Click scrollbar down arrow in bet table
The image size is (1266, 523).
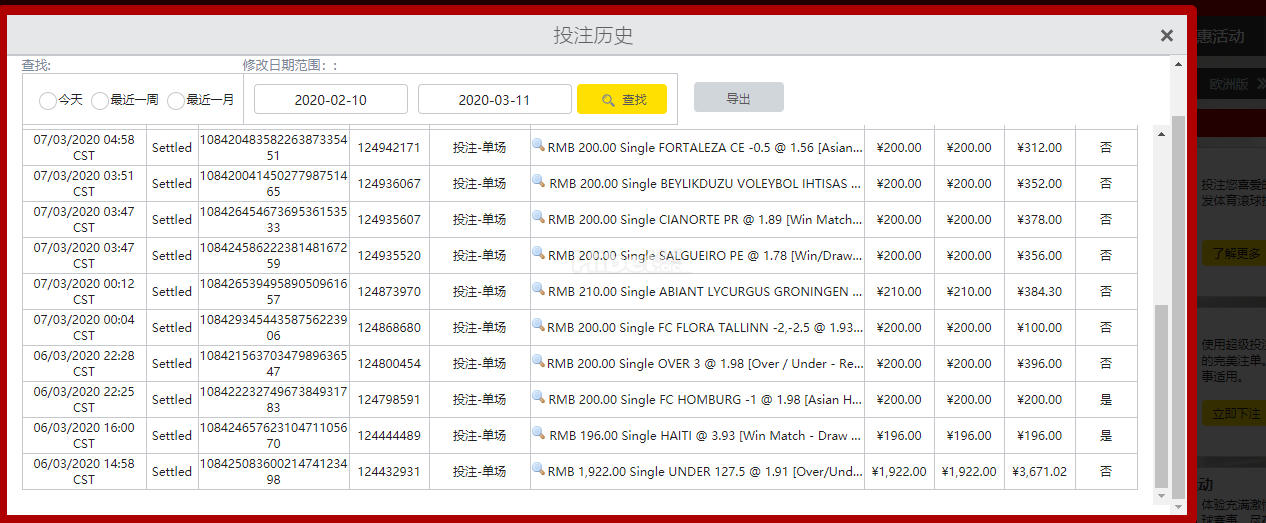click(1162, 496)
